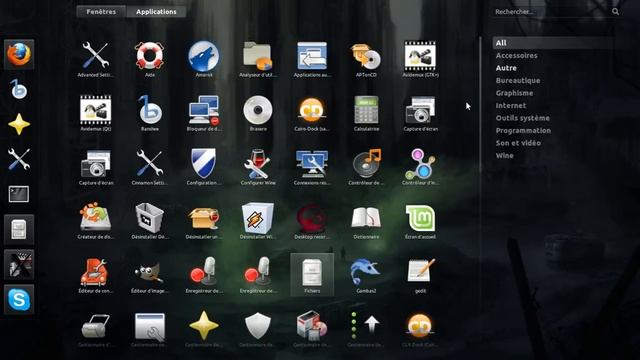Open Désinstaller Wi... Winamp bin icon
This screenshot has height=360, width=640.
pos(258,221)
